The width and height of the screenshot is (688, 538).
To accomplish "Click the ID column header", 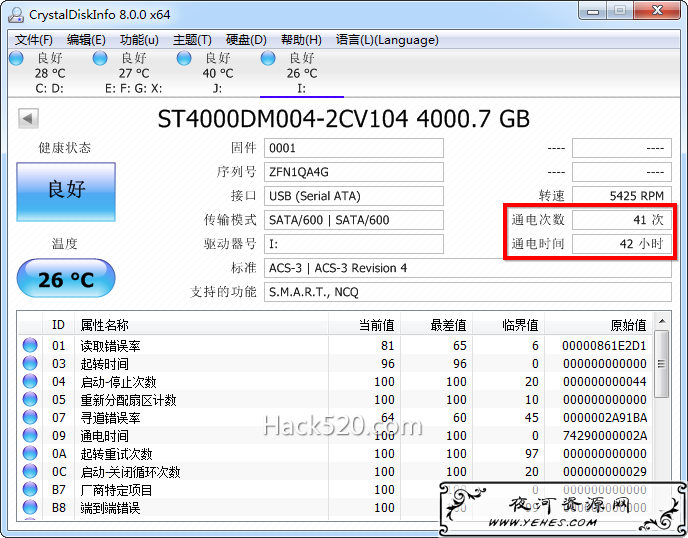I will [x=58, y=325].
